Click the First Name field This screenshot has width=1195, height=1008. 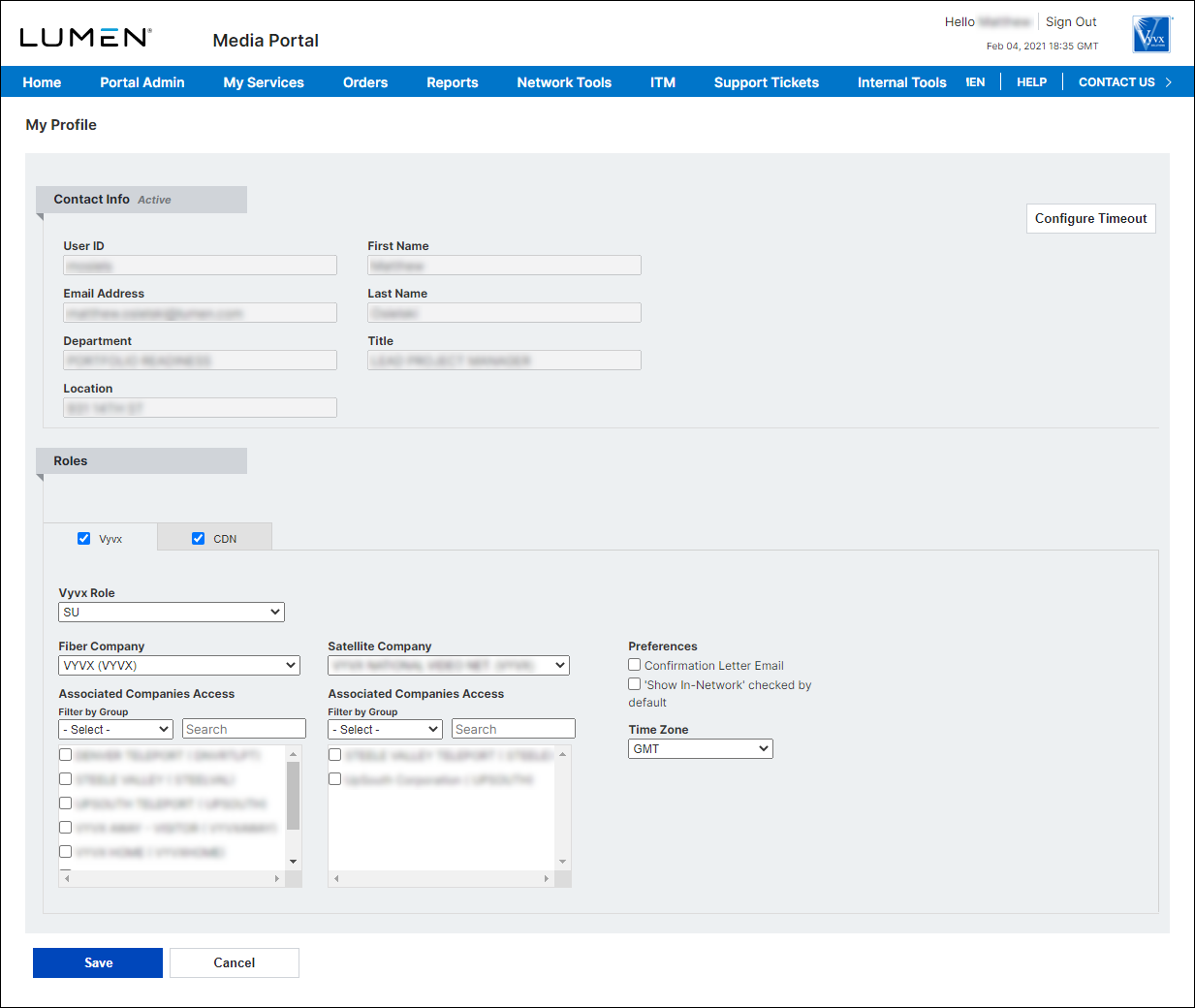[505, 266]
